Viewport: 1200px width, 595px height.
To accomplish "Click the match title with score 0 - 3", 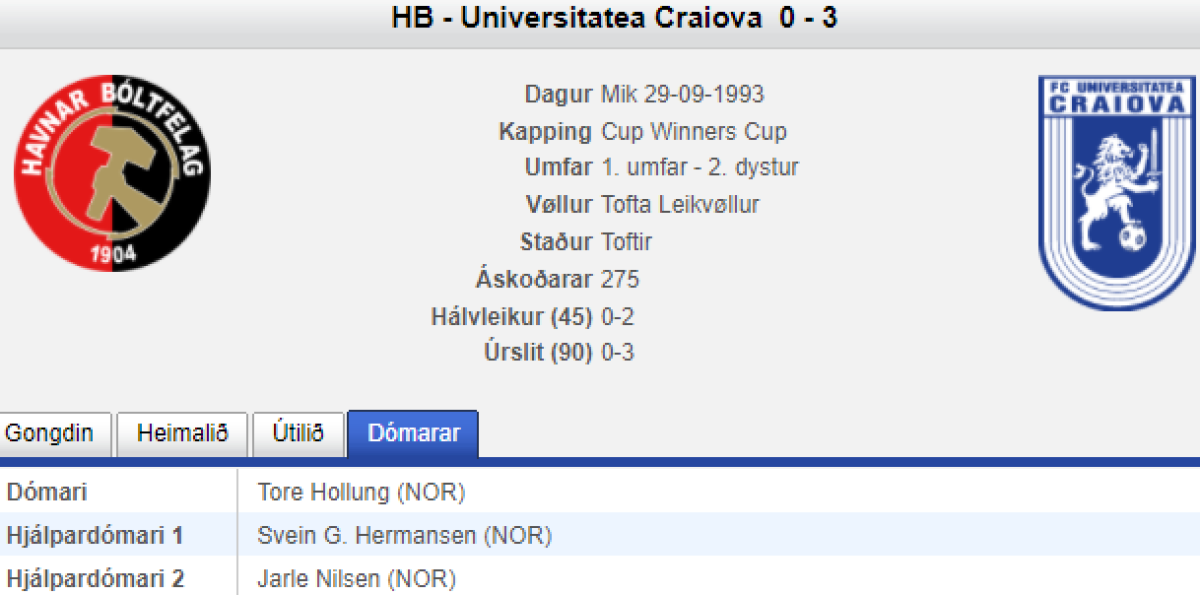I will [x=614, y=18].
